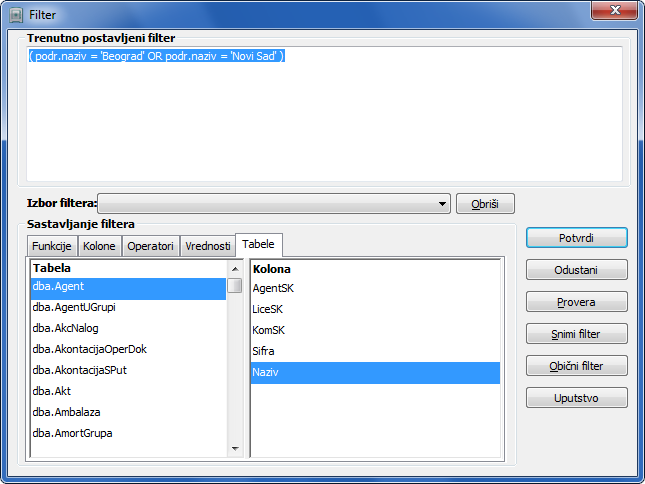The width and height of the screenshot is (645, 484).
Task: Switch to Obični filter mode
Action: [576, 366]
